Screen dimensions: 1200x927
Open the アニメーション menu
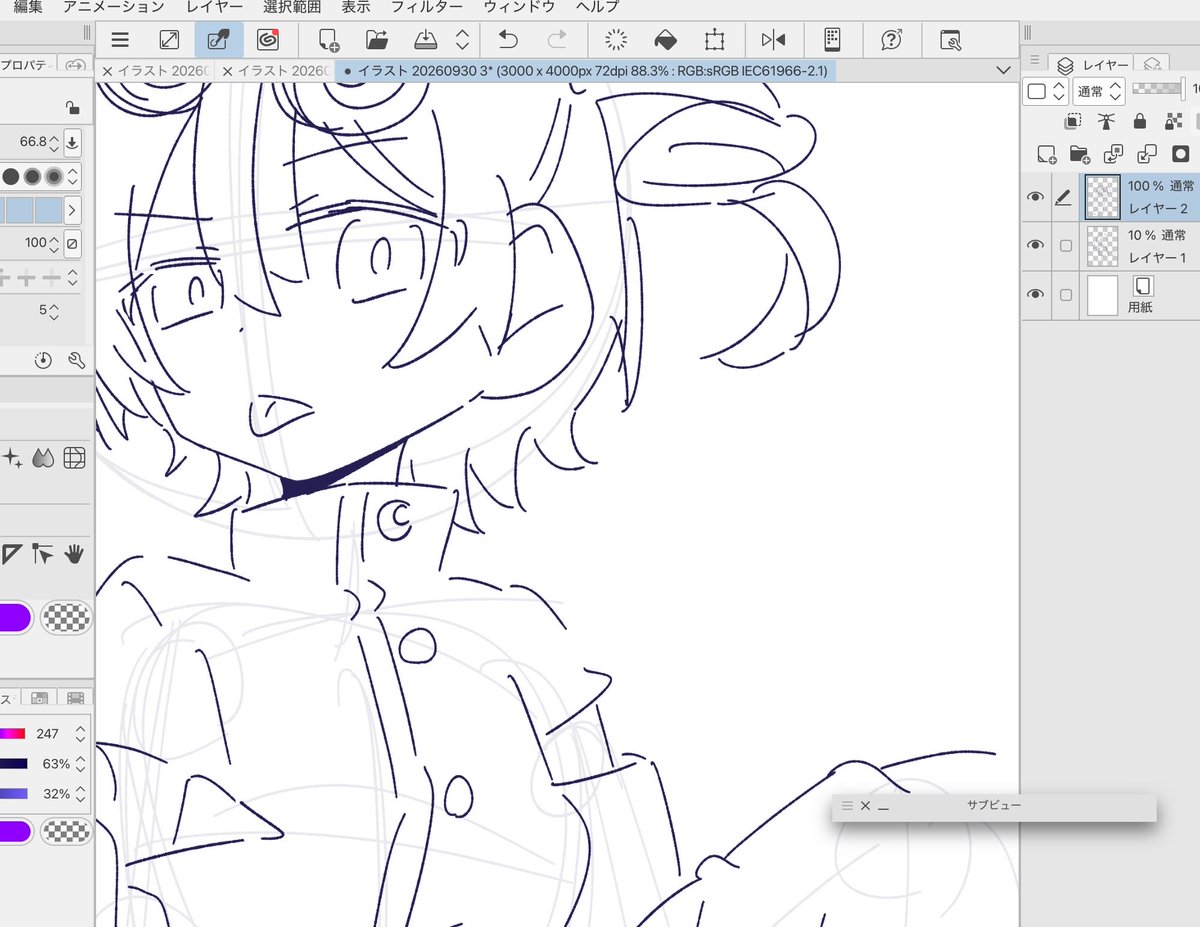[113, 7]
